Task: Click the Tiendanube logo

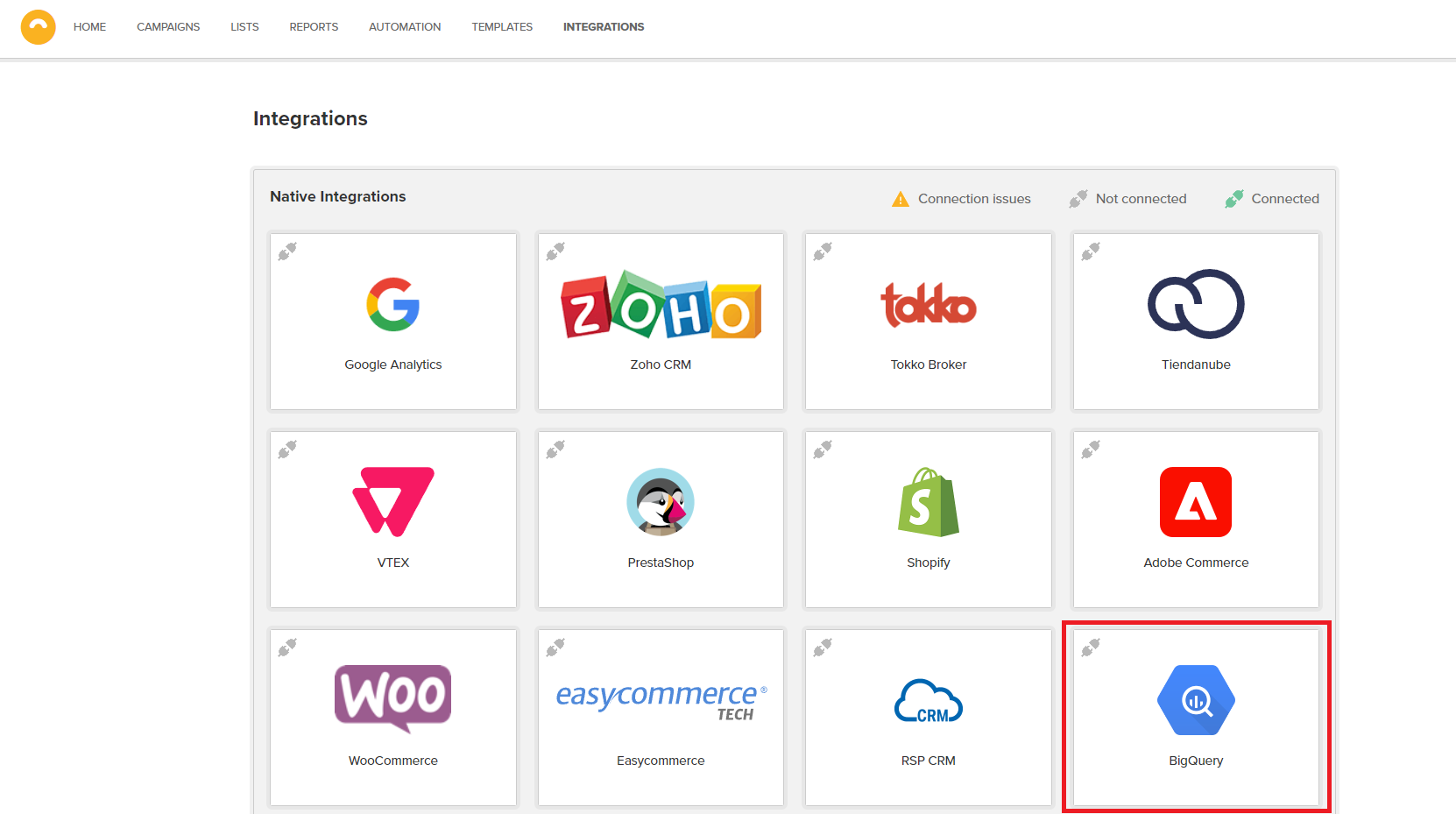Action: tap(1196, 304)
